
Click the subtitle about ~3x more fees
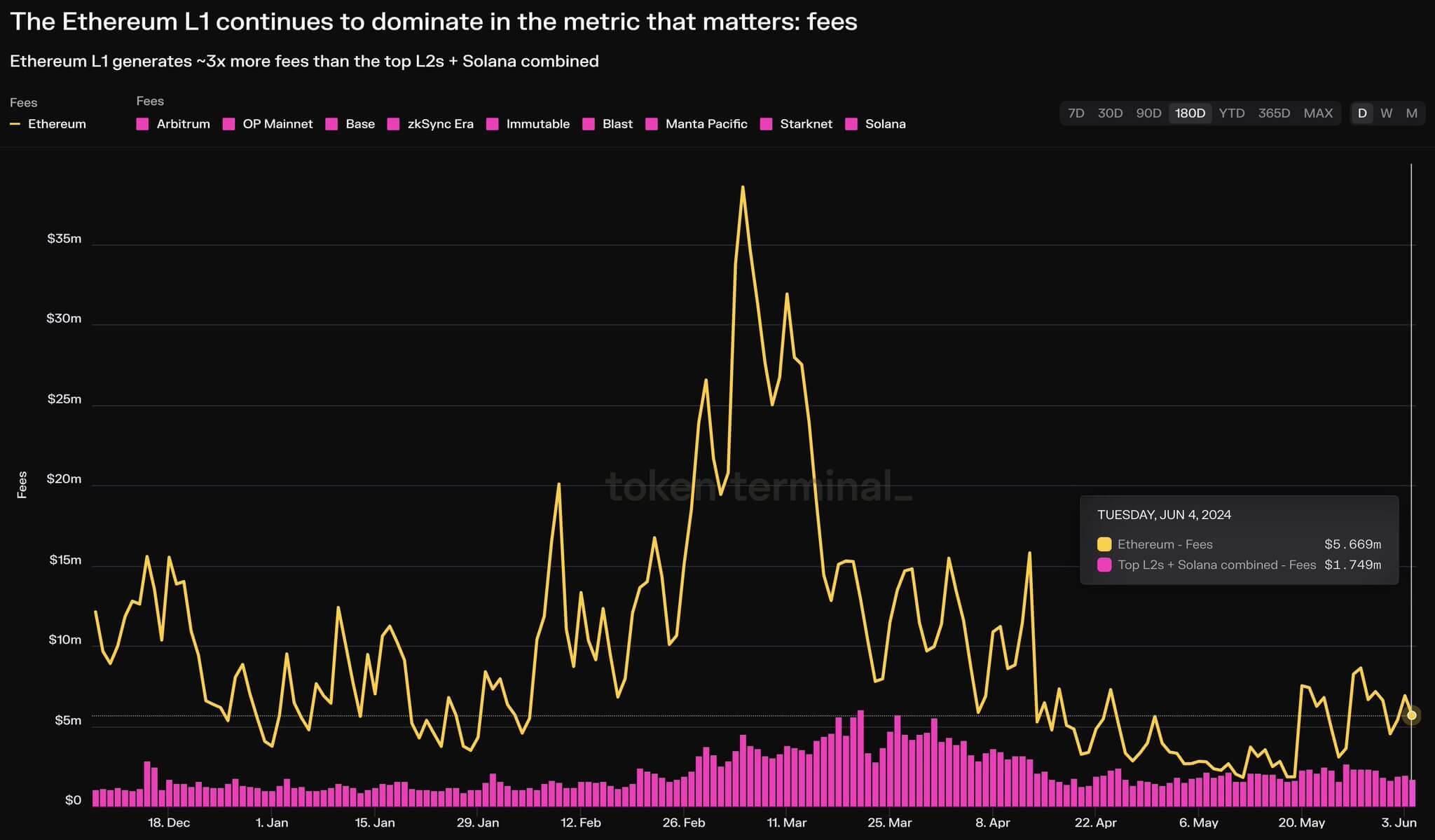pos(304,61)
